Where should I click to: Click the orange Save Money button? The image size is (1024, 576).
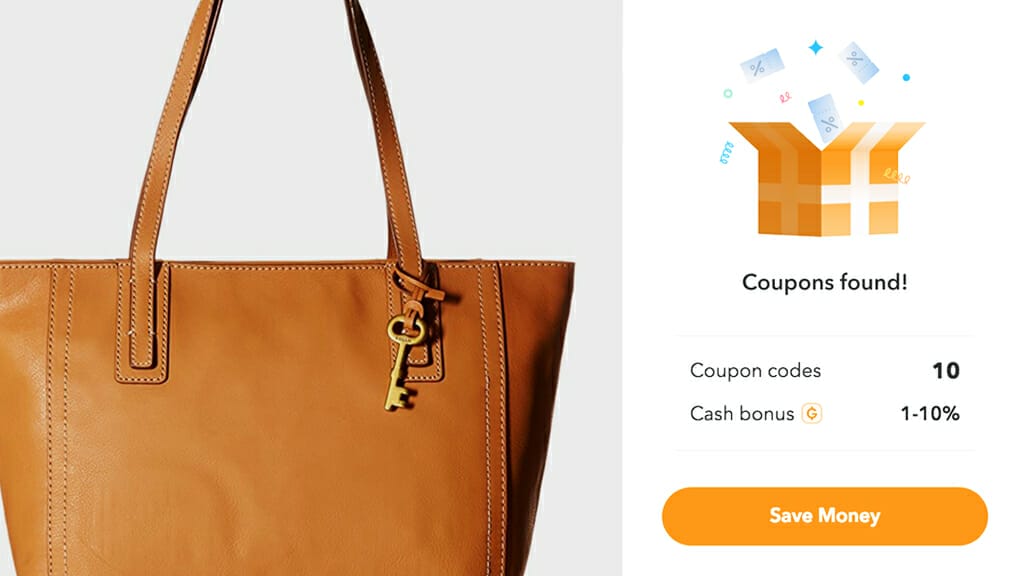coord(824,516)
